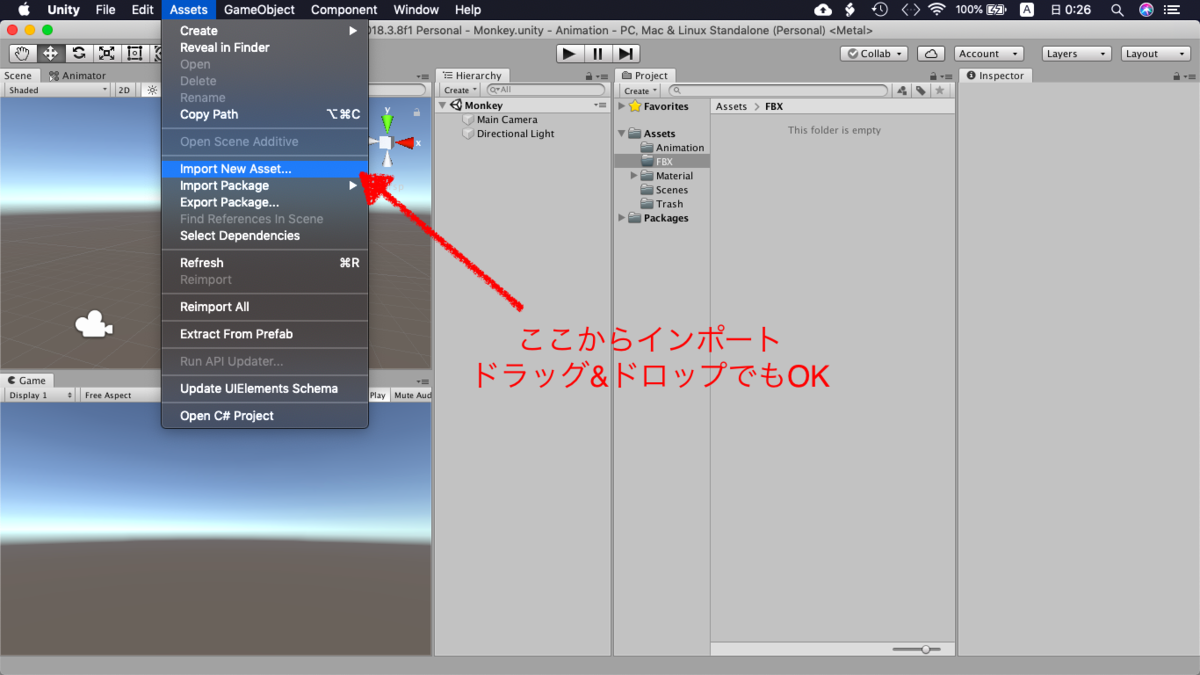Click Refresh in Assets menu
The width and height of the screenshot is (1200, 675).
point(265,263)
